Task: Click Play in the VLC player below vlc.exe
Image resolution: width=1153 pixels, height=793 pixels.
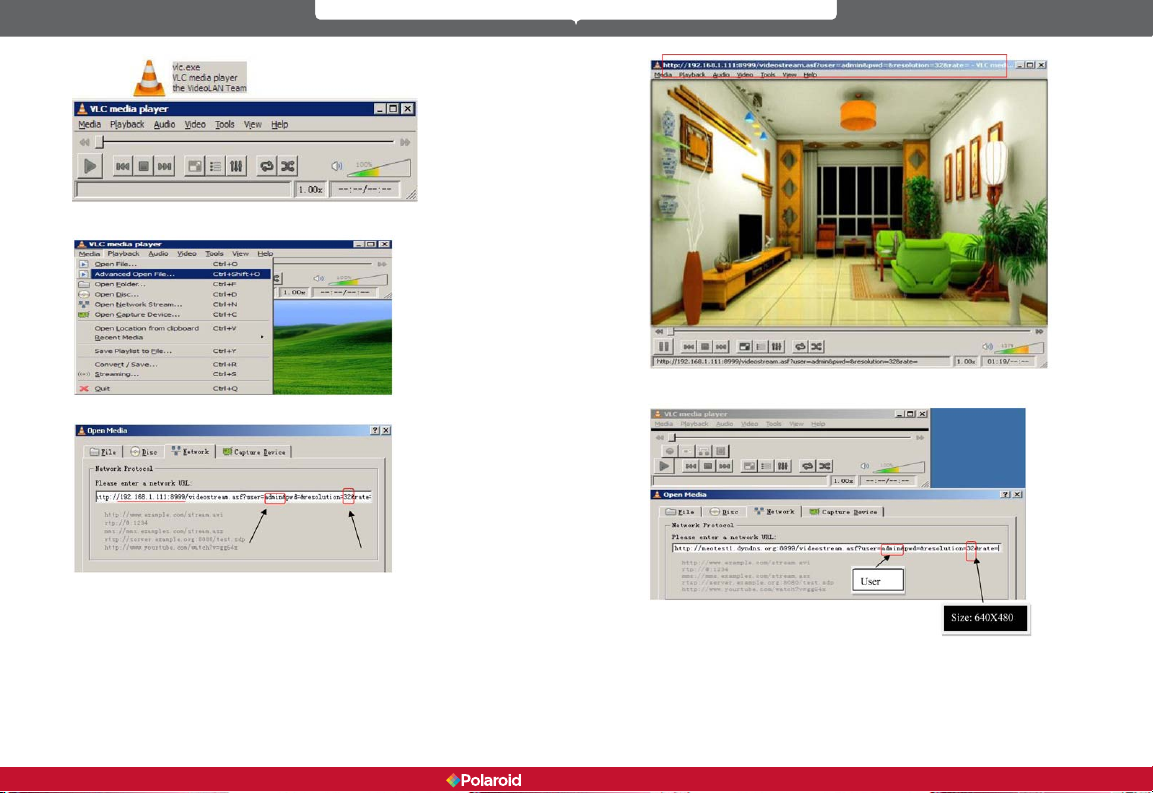Action: click(90, 166)
